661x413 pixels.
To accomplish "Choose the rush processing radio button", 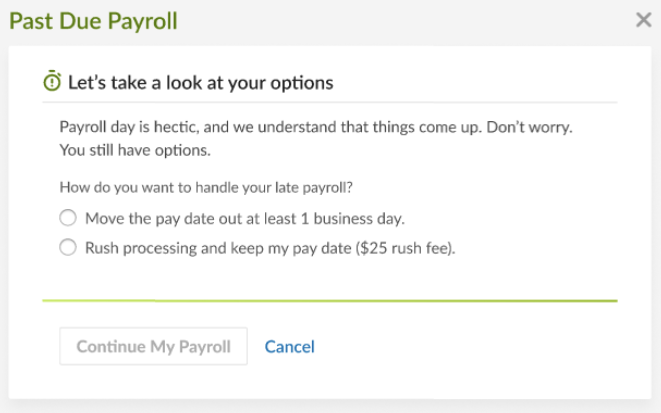I will coord(68,247).
